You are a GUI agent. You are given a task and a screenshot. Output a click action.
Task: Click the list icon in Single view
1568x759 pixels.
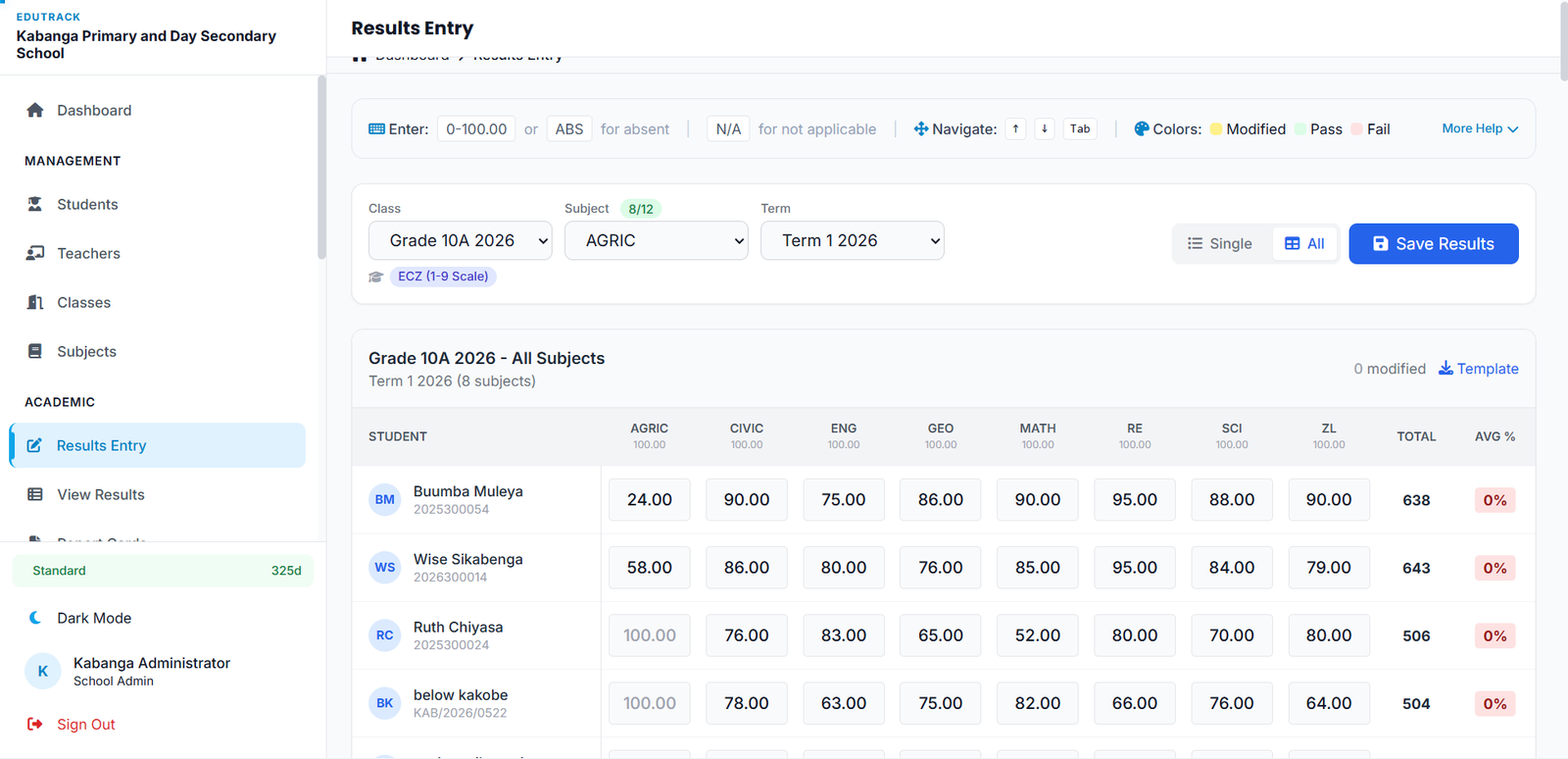(1195, 243)
